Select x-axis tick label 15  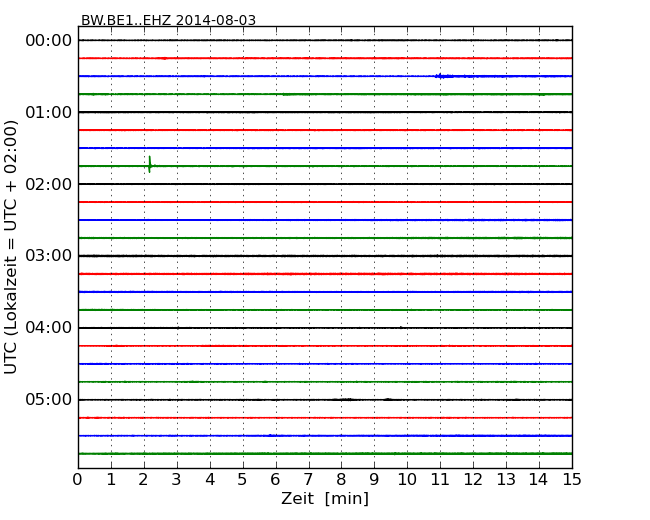(572, 480)
